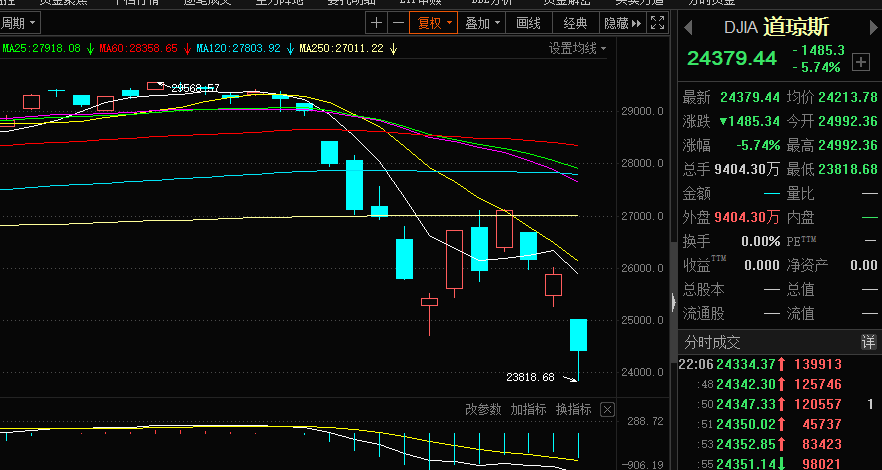Open the 复权 adjustment dropdown
The width and height of the screenshot is (882, 470).
435,22
